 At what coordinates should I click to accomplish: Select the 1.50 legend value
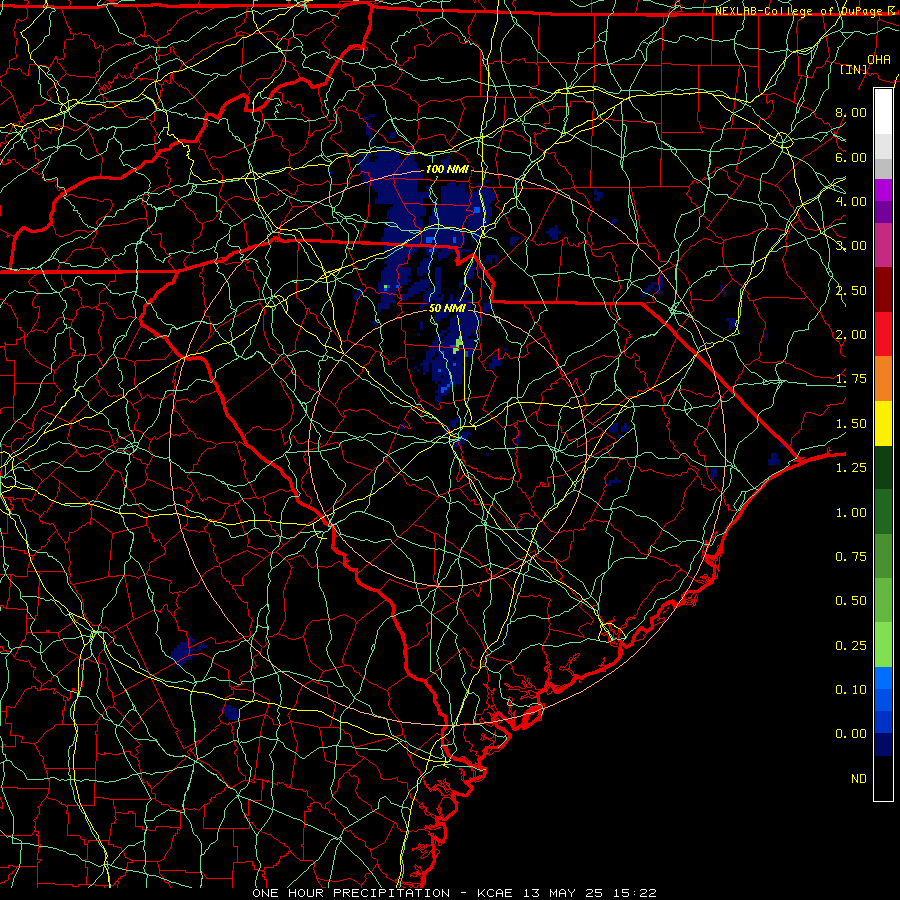coord(851,424)
